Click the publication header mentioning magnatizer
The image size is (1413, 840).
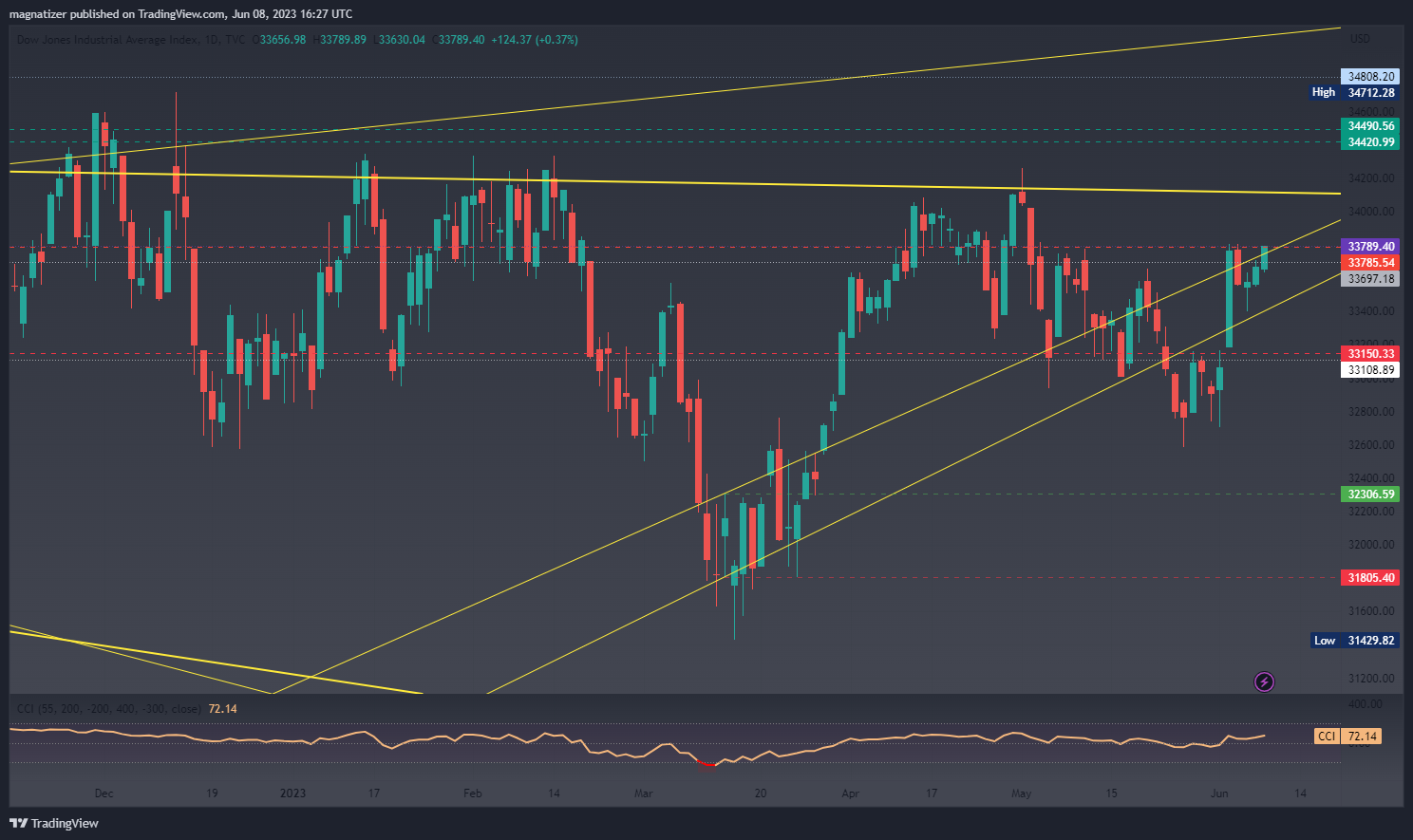point(180,14)
